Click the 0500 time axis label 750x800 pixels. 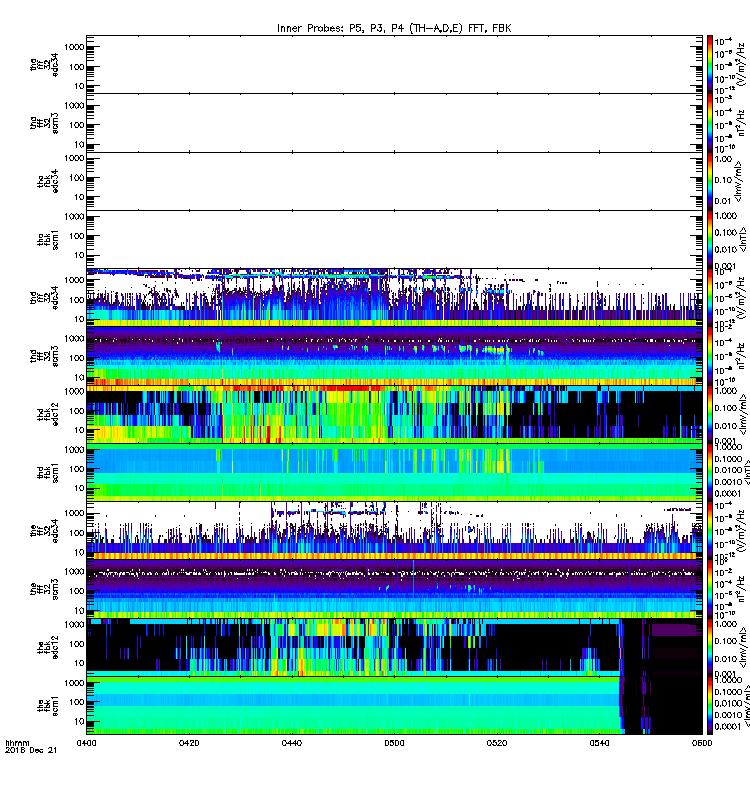[x=394, y=743]
